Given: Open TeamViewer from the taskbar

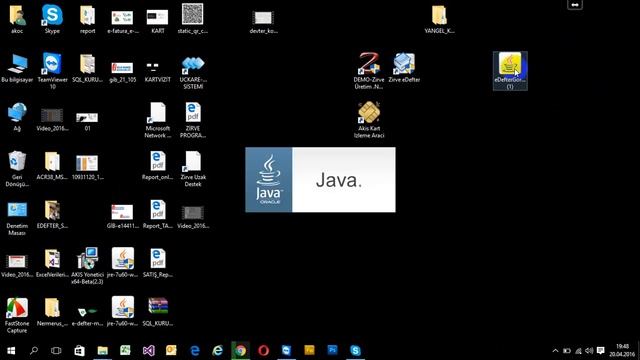Looking at the screenshot, I should click(x=287, y=350).
